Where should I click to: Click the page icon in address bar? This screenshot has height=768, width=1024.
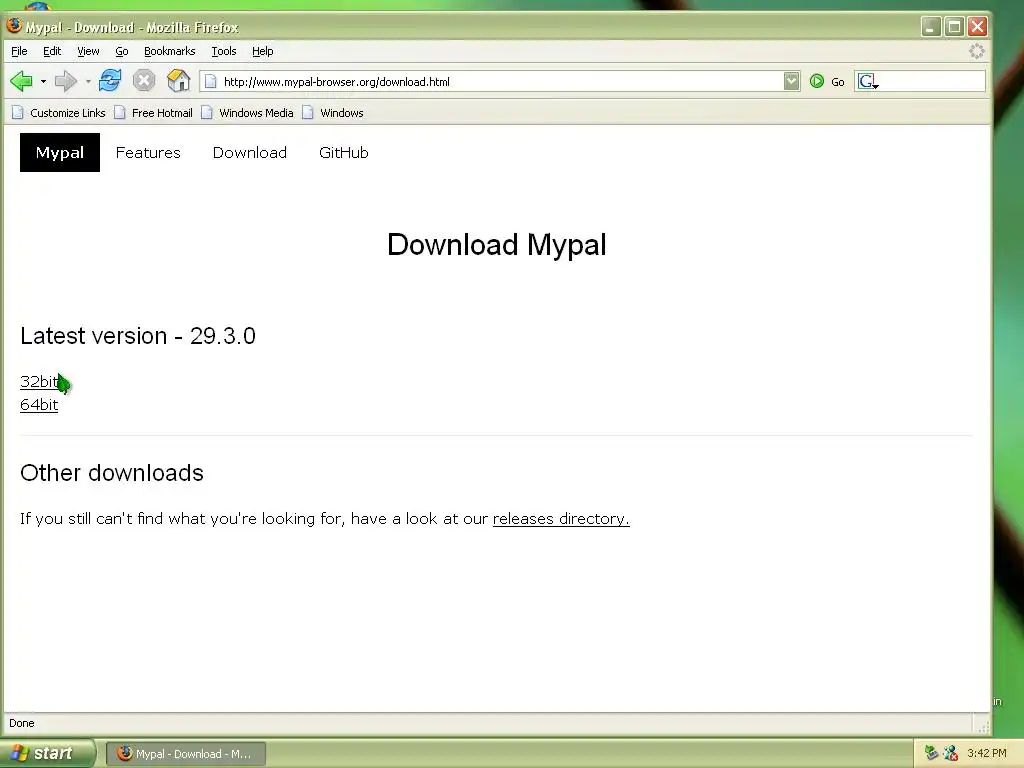point(210,82)
